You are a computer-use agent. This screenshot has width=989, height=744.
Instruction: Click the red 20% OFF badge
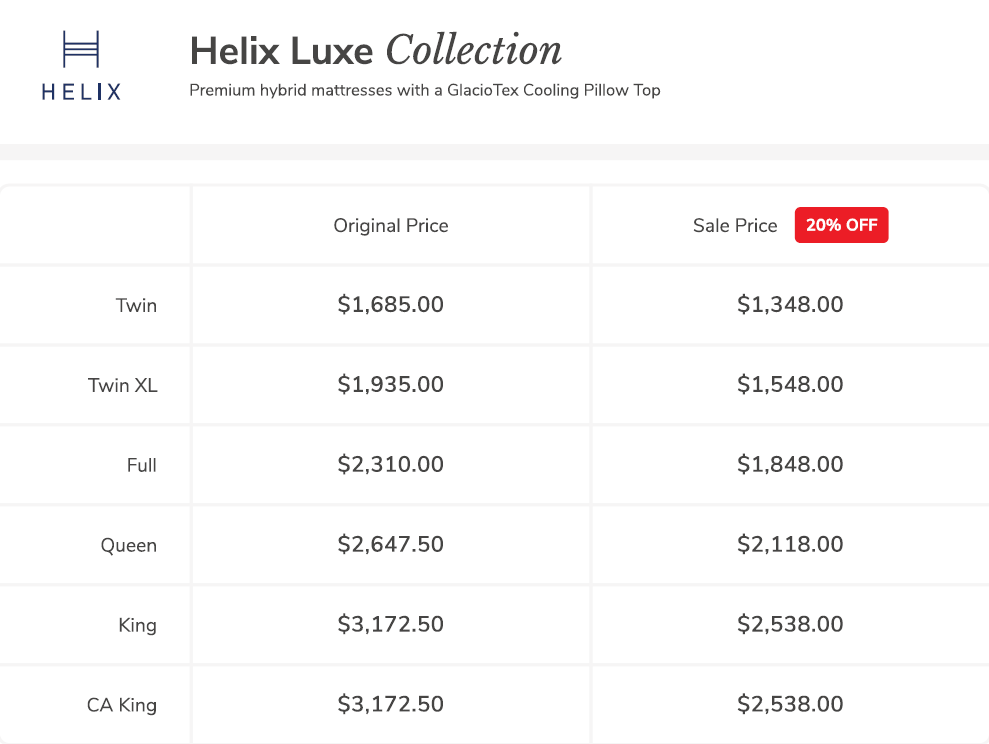coord(841,225)
